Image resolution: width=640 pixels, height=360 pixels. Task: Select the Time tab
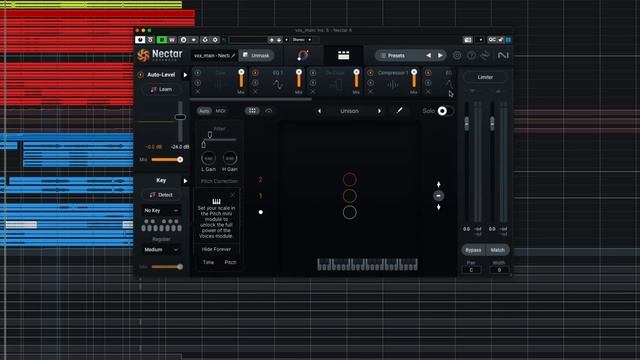coord(208,262)
